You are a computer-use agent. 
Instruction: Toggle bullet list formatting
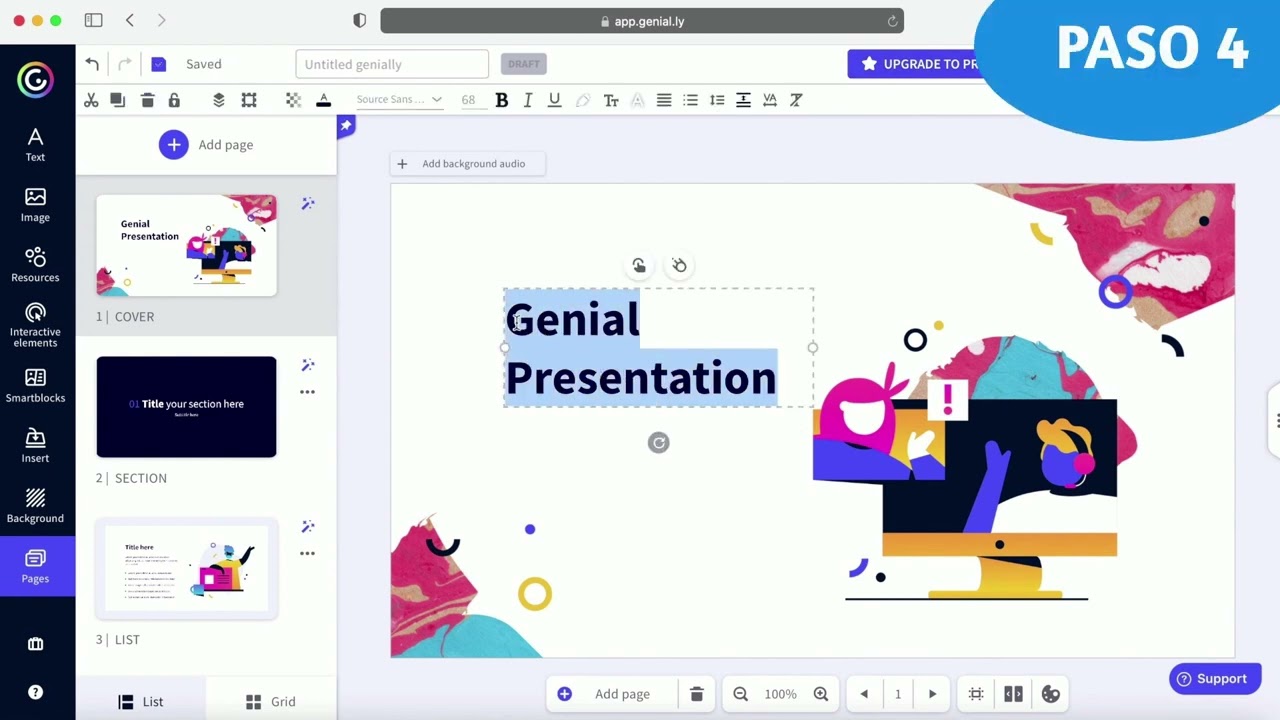pyautogui.click(x=690, y=100)
